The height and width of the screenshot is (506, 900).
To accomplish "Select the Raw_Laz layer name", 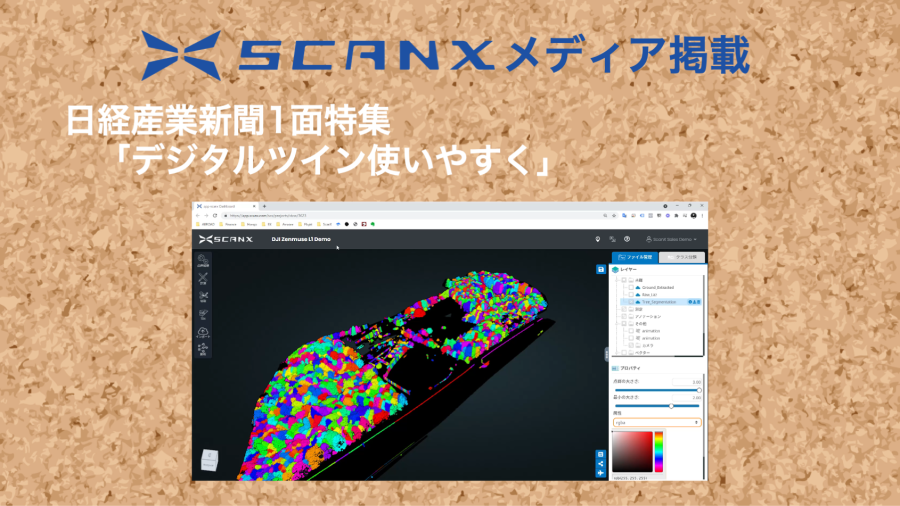I will pos(650,295).
